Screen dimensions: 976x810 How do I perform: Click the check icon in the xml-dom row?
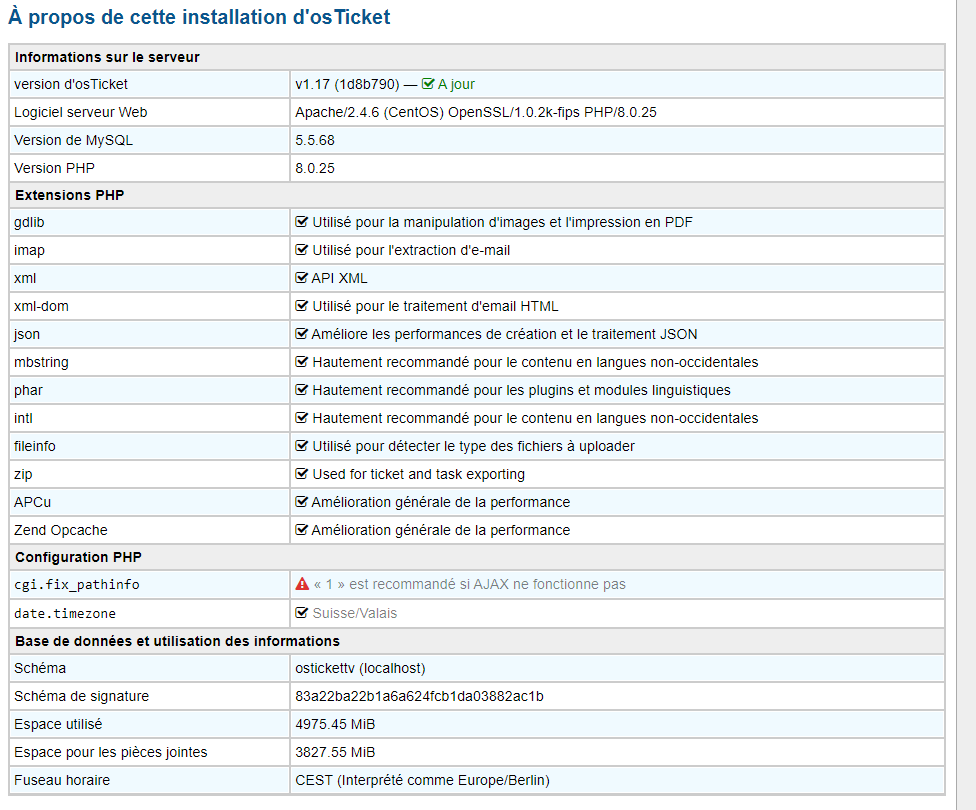coord(301,306)
